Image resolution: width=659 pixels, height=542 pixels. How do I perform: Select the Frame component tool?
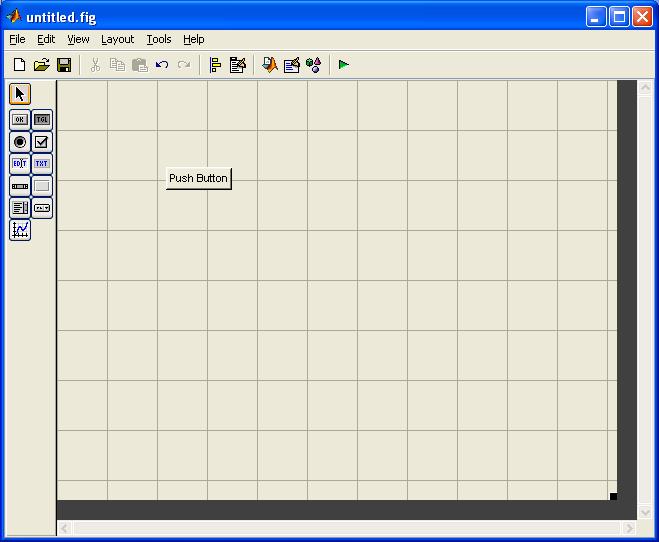[x=42, y=186]
